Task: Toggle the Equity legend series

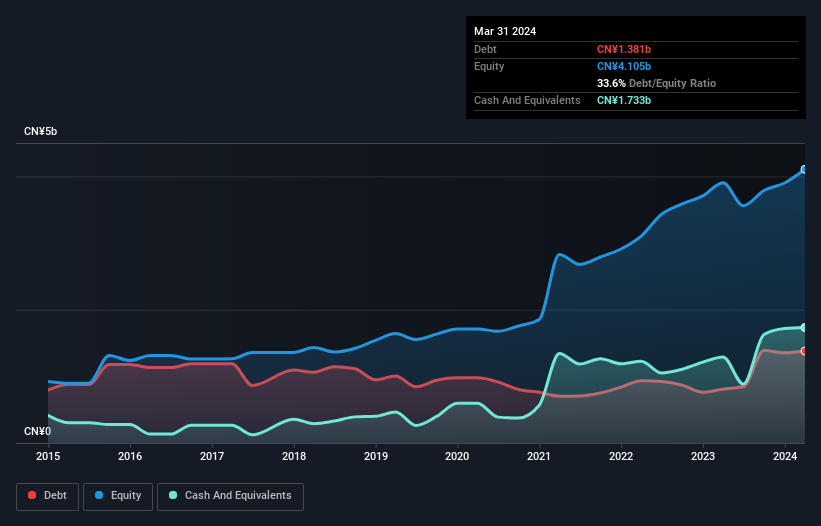Action: [118, 496]
